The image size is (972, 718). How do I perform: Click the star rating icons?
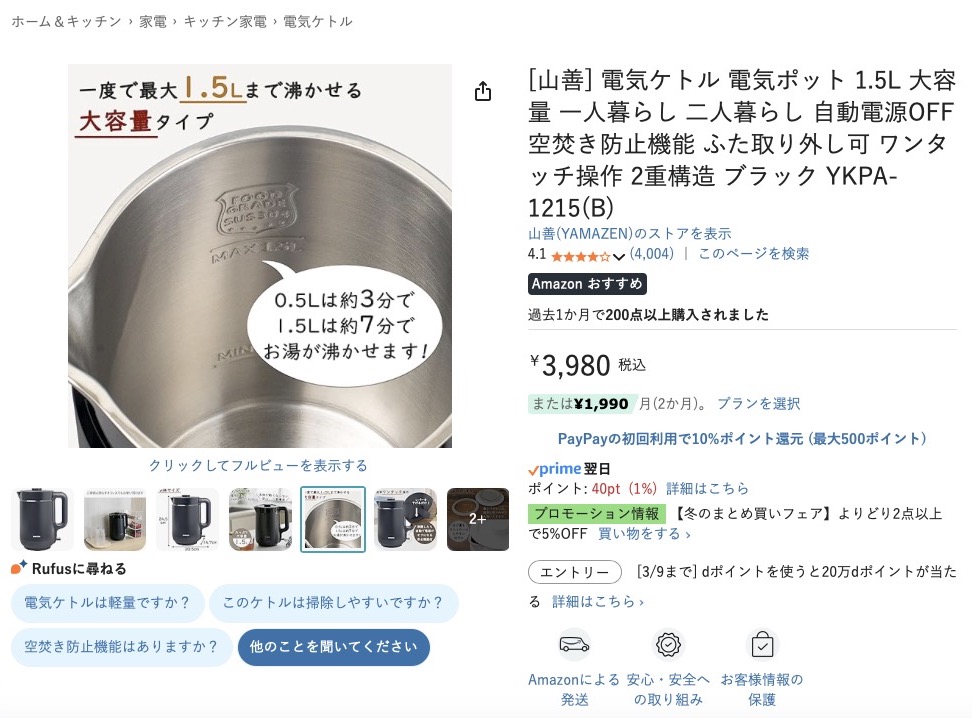[581, 255]
